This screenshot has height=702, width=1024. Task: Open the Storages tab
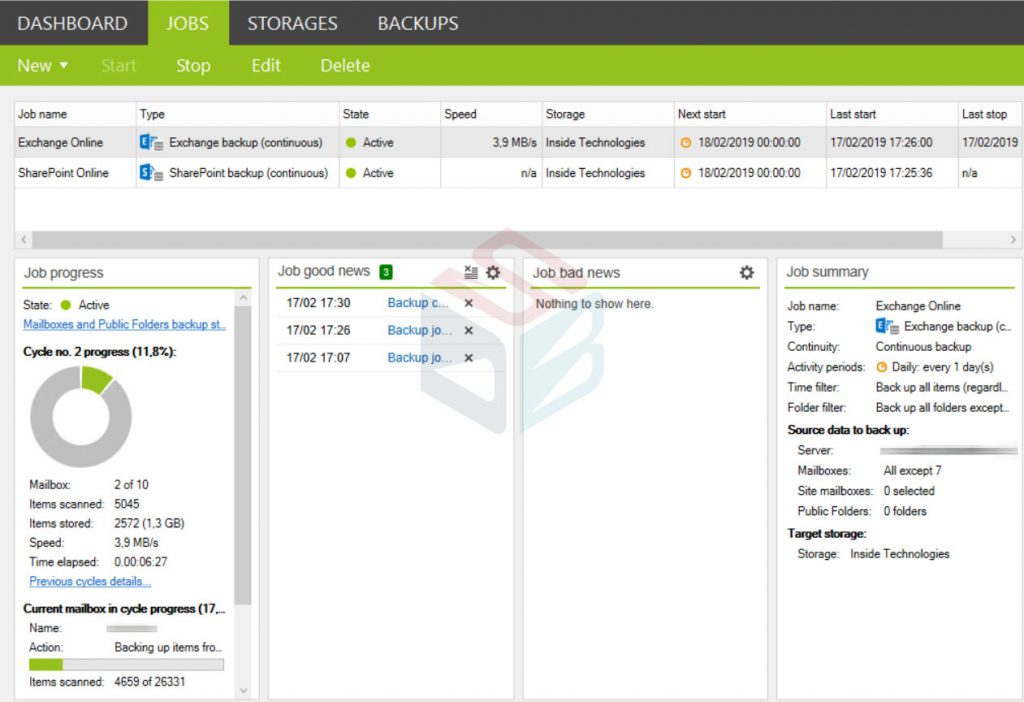pos(292,23)
